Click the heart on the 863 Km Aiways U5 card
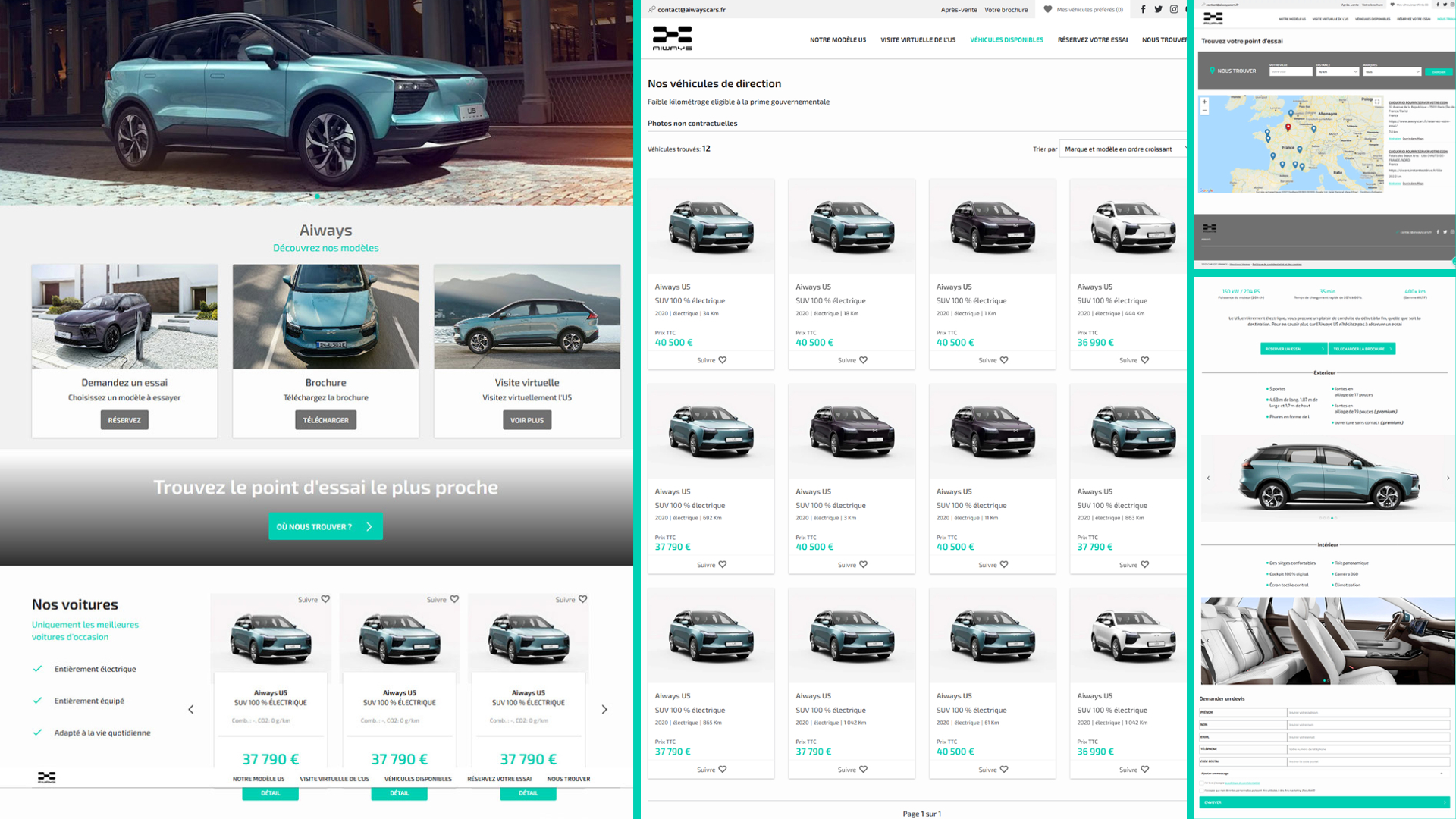The image size is (1456, 819). [x=1145, y=565]
